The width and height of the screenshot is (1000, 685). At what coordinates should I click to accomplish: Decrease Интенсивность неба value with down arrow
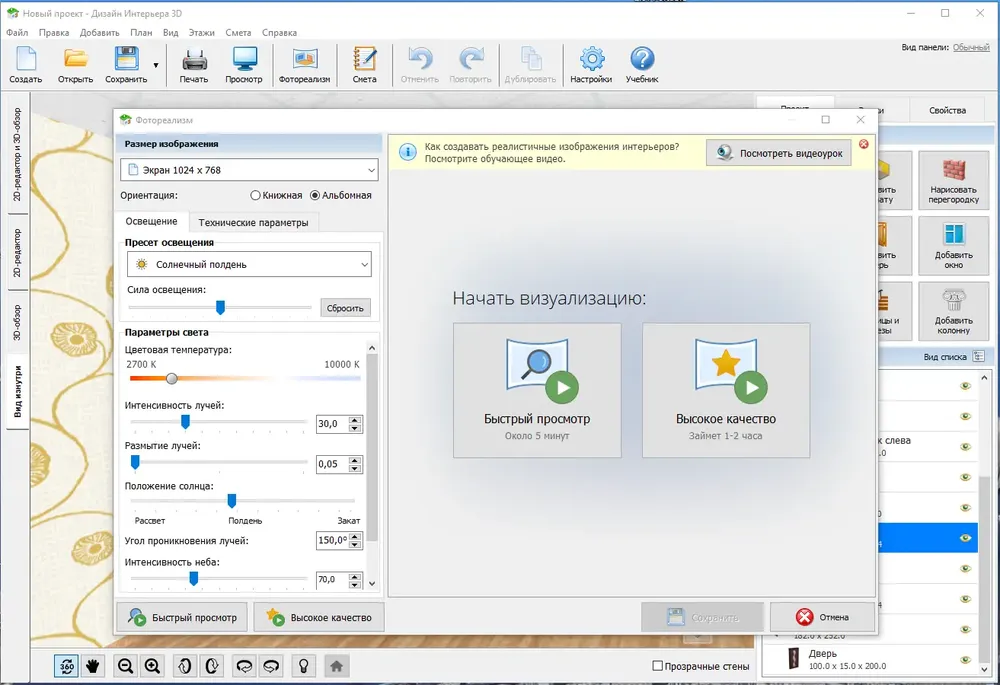[355, 584]
